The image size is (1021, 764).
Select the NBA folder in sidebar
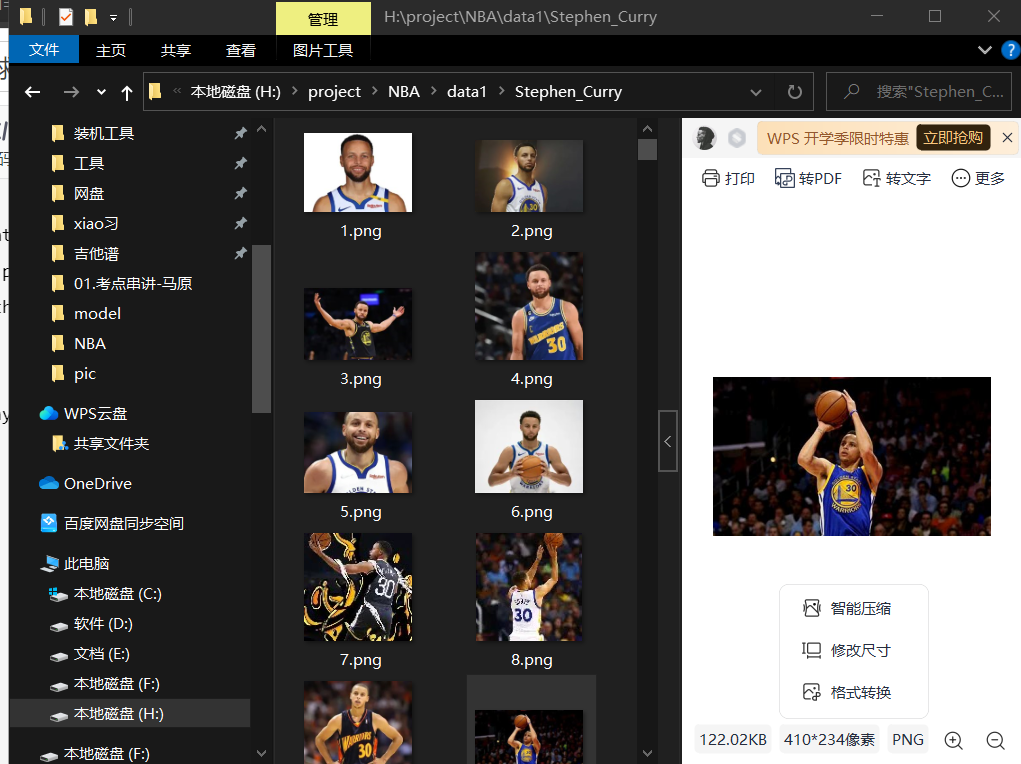point(90,343)
